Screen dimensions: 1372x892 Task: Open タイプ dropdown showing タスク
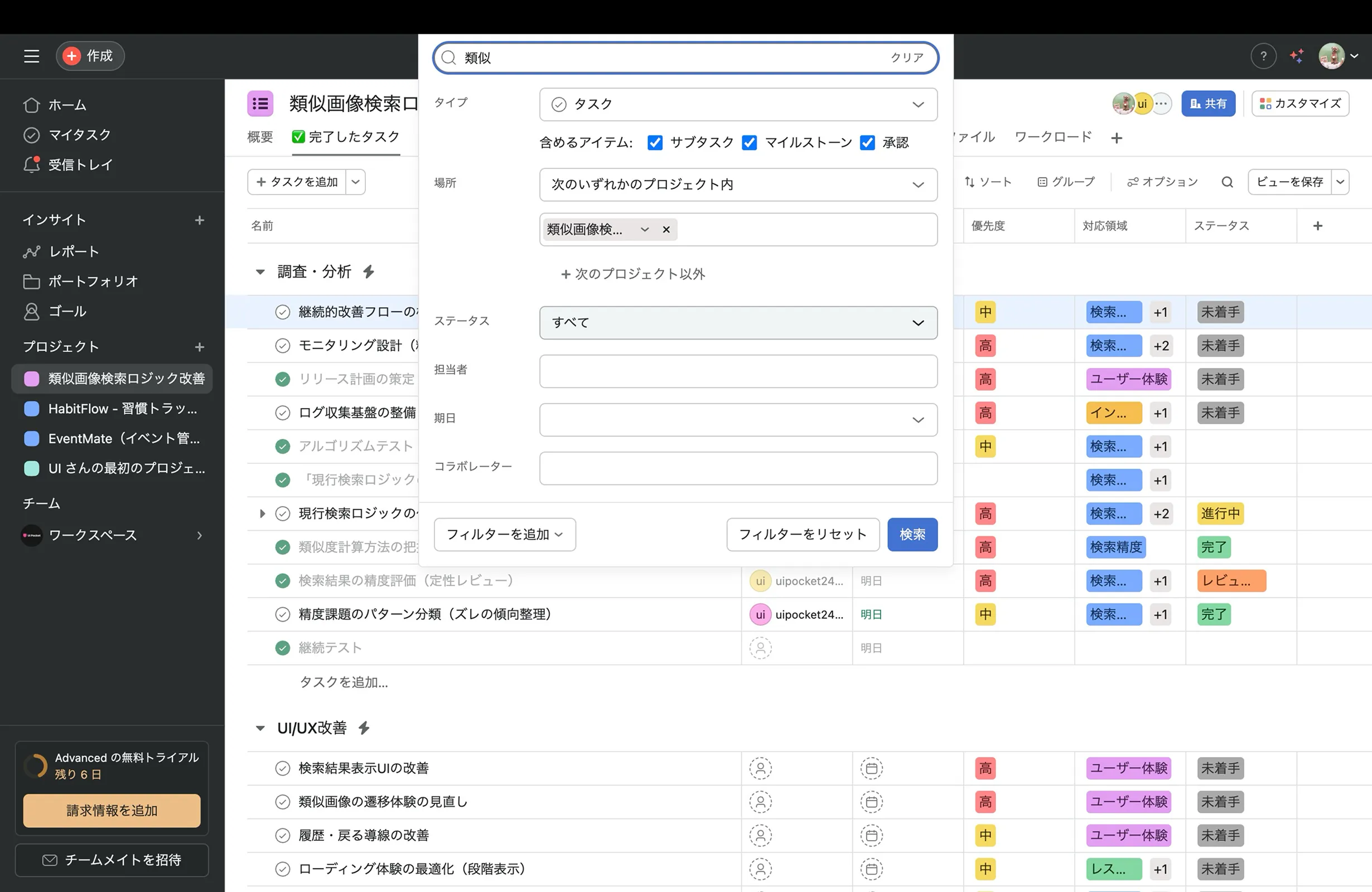(x=738, y=104)
